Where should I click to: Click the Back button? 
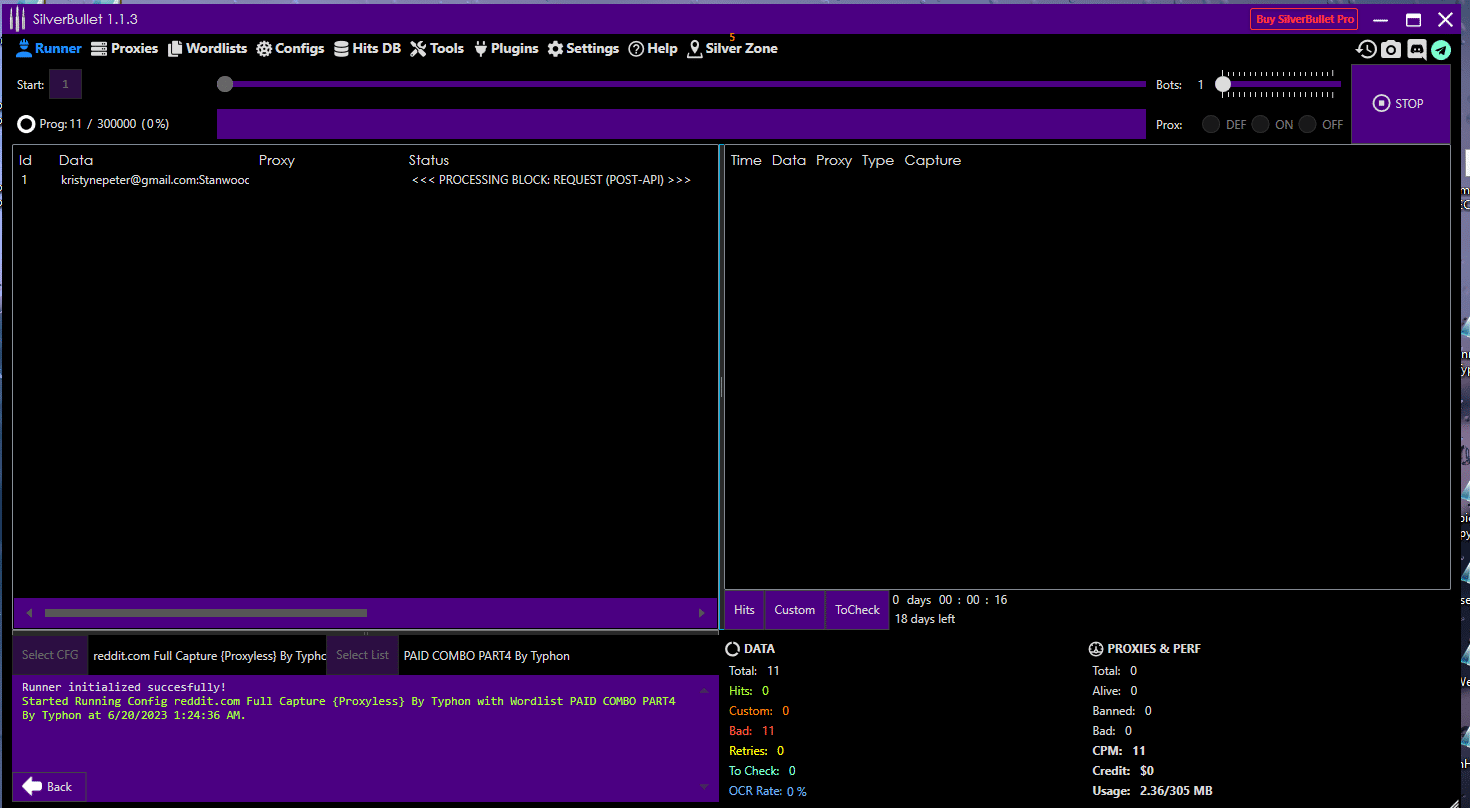coord(49,786)
